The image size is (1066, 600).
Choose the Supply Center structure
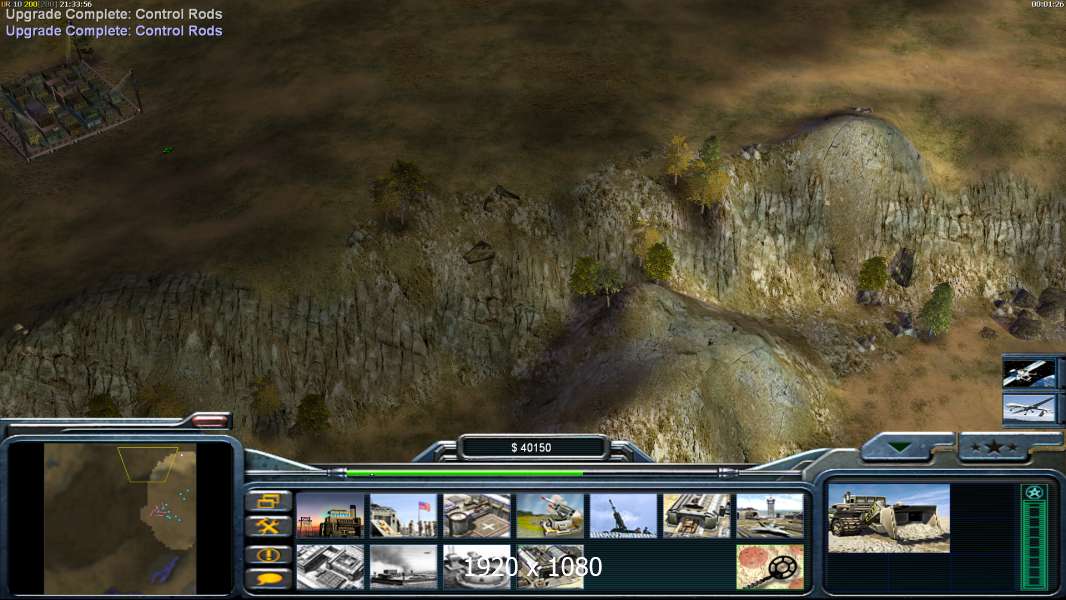point(477,515)
